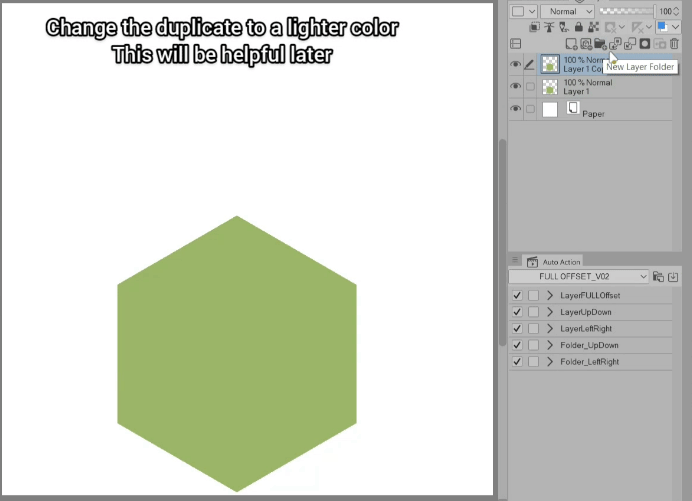Click download-arrow icon beside FULL OFFSET_V02
Image resolution: width=692 pixels, height=501 pixels.
point(673,277)
